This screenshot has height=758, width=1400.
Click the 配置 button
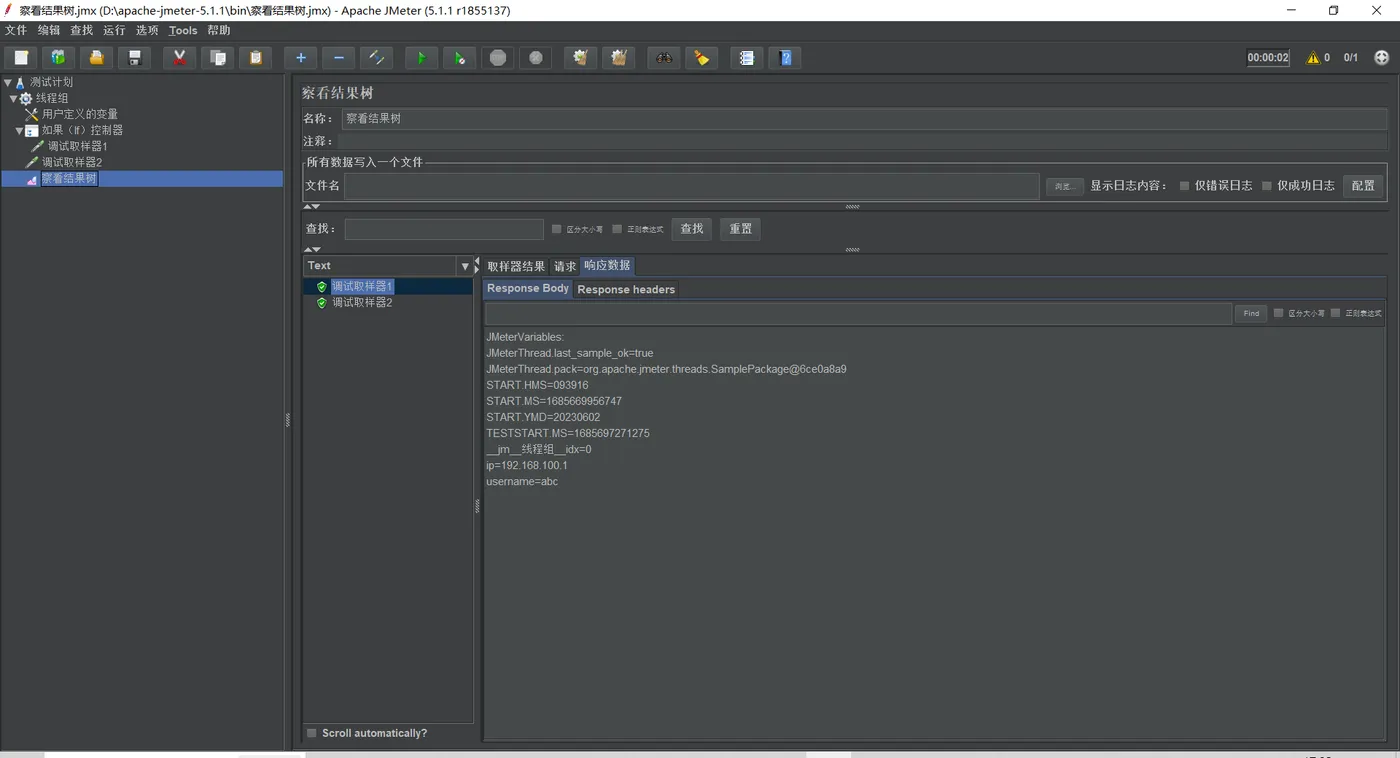1363,186
